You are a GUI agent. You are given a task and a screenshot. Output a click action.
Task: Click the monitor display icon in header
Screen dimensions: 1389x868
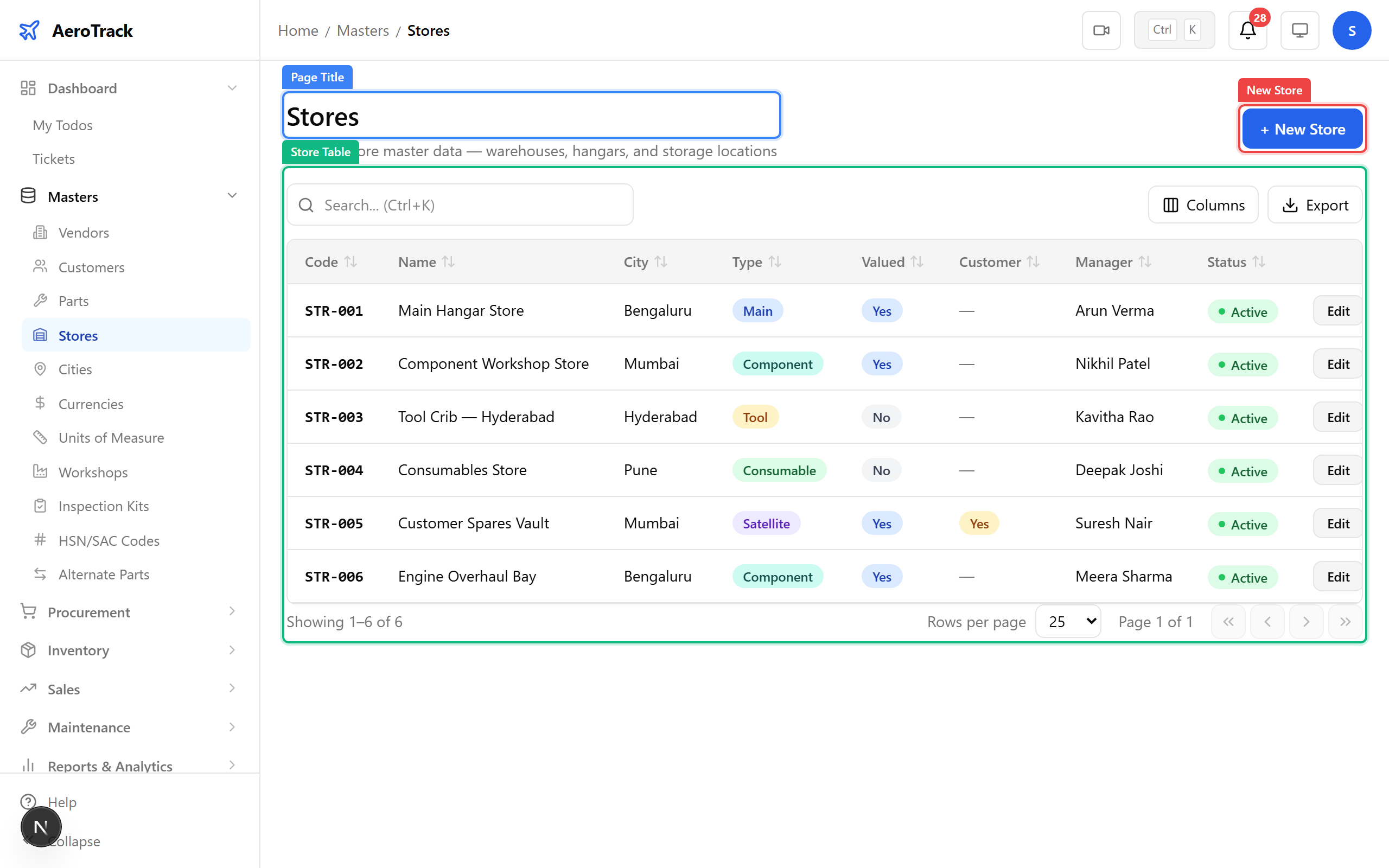point(1299,30)
